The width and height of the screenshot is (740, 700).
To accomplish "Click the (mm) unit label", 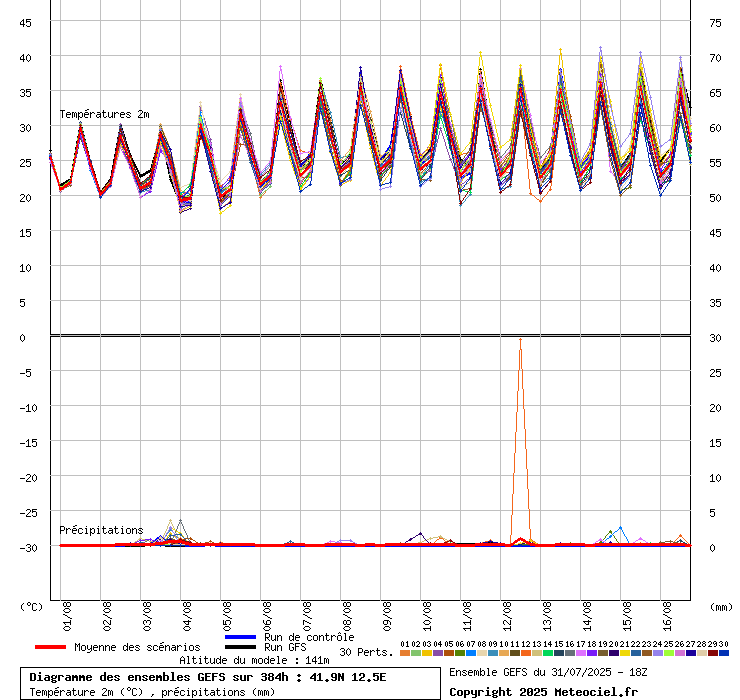I will click(722, 607).
